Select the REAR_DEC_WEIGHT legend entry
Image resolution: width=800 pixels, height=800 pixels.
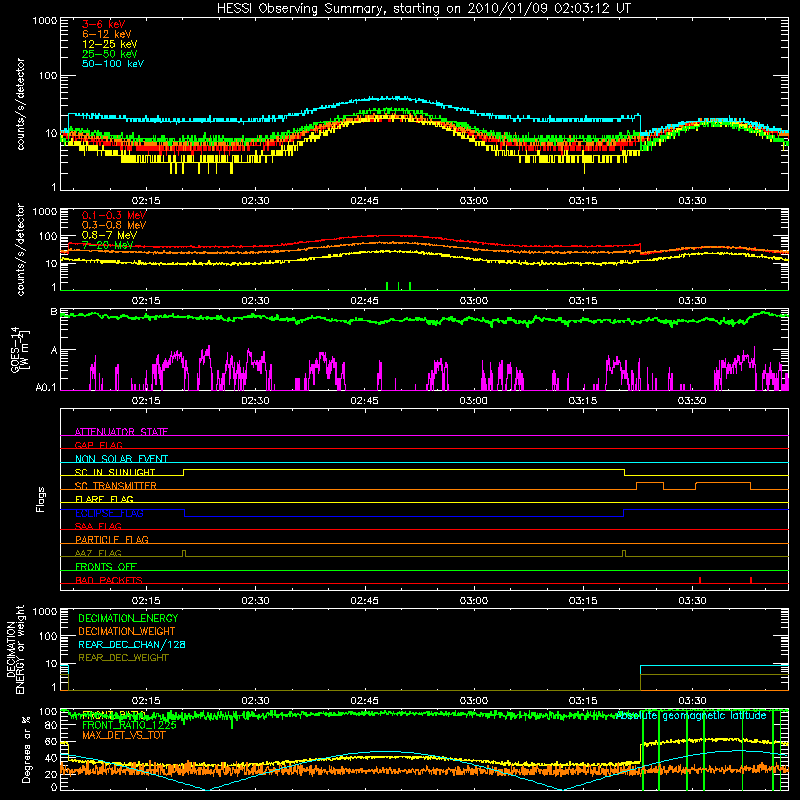pos(123,658)
